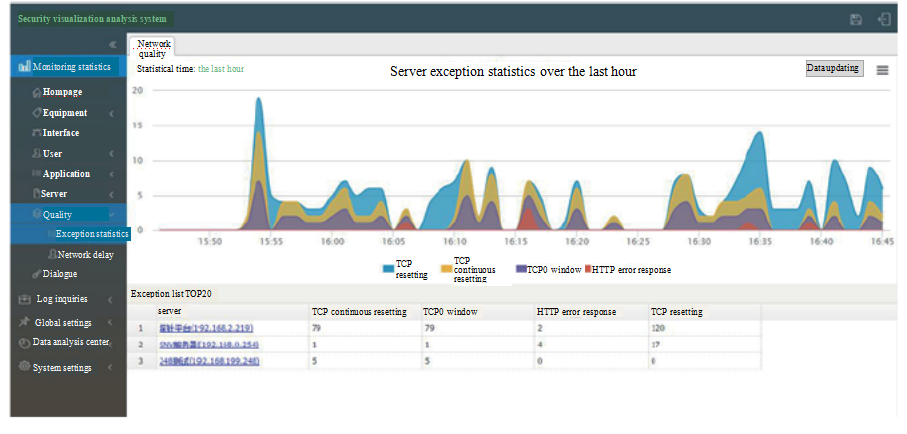
Task: Expand the Server submenu arrow
Action: (111, 194)
